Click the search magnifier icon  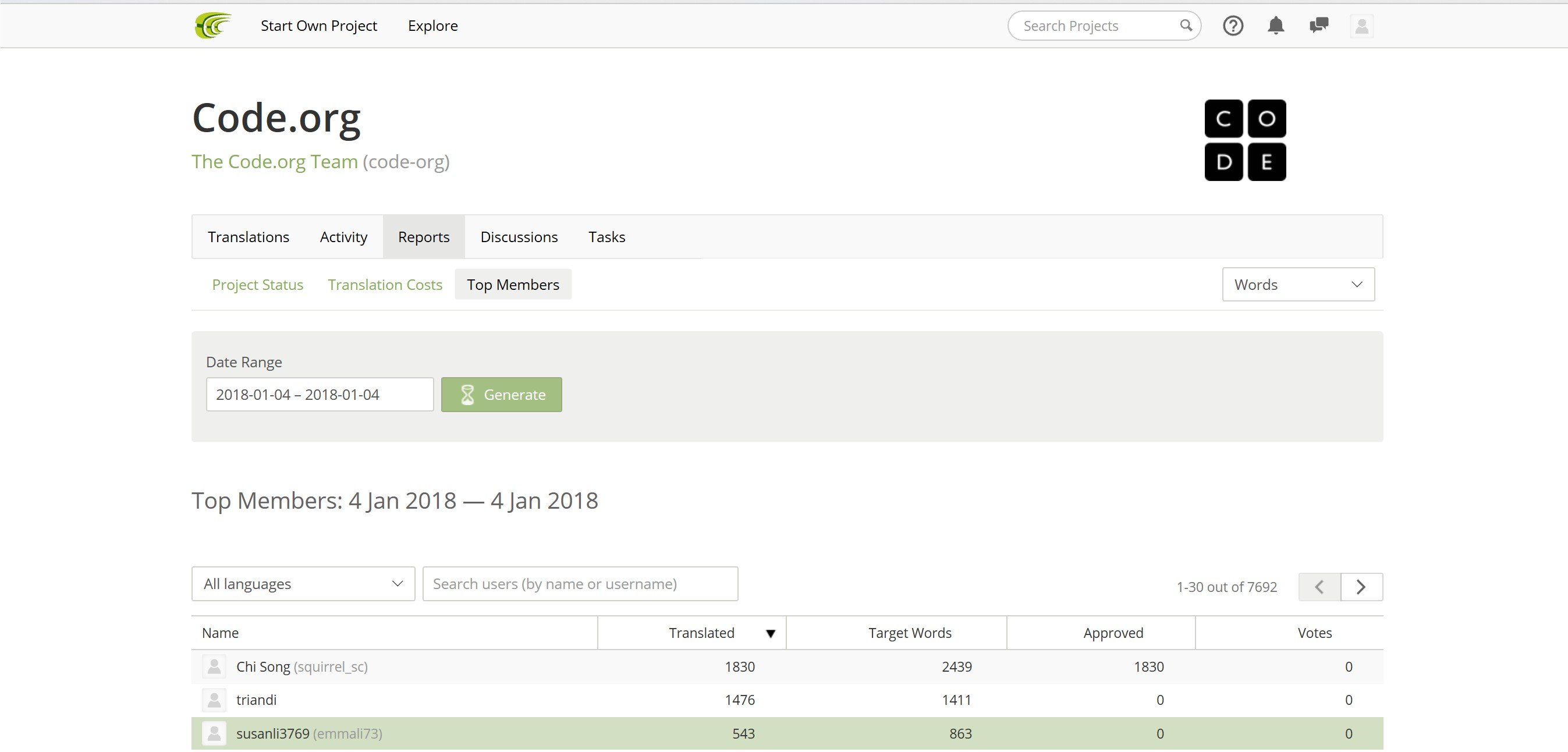pyautogui.click(x=1186, y=26)
